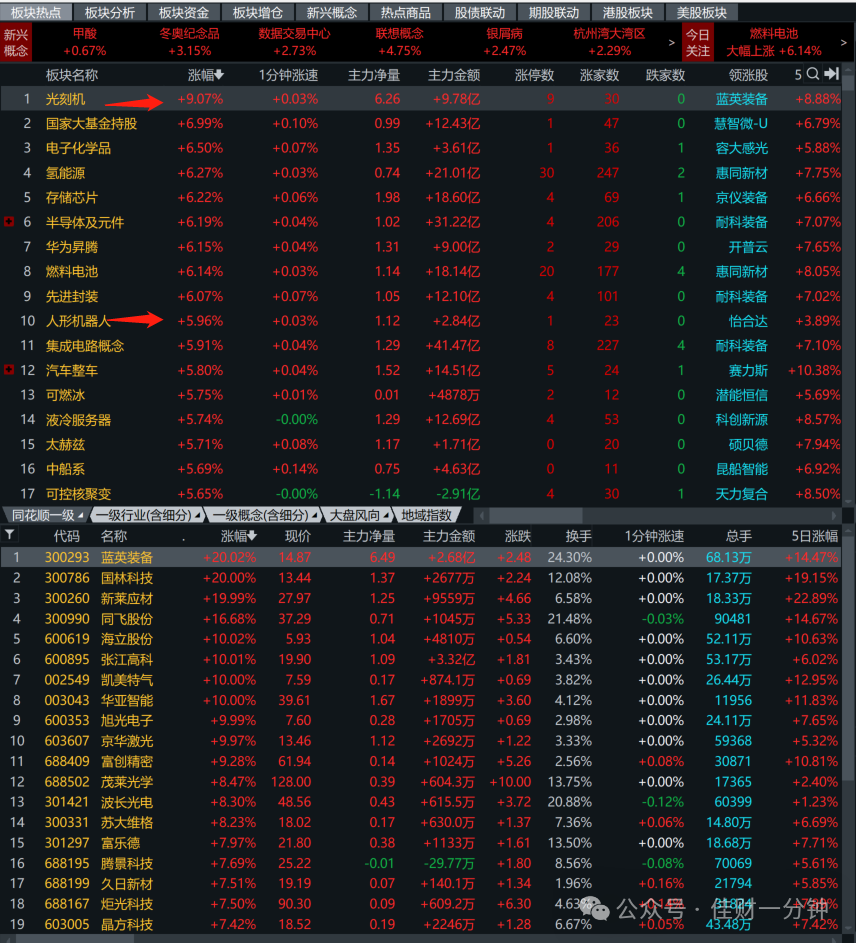The height and width of the screenshot is (943, 856).
Task: Select the 液冷服务器 sector row
Action: pos(421,419)
